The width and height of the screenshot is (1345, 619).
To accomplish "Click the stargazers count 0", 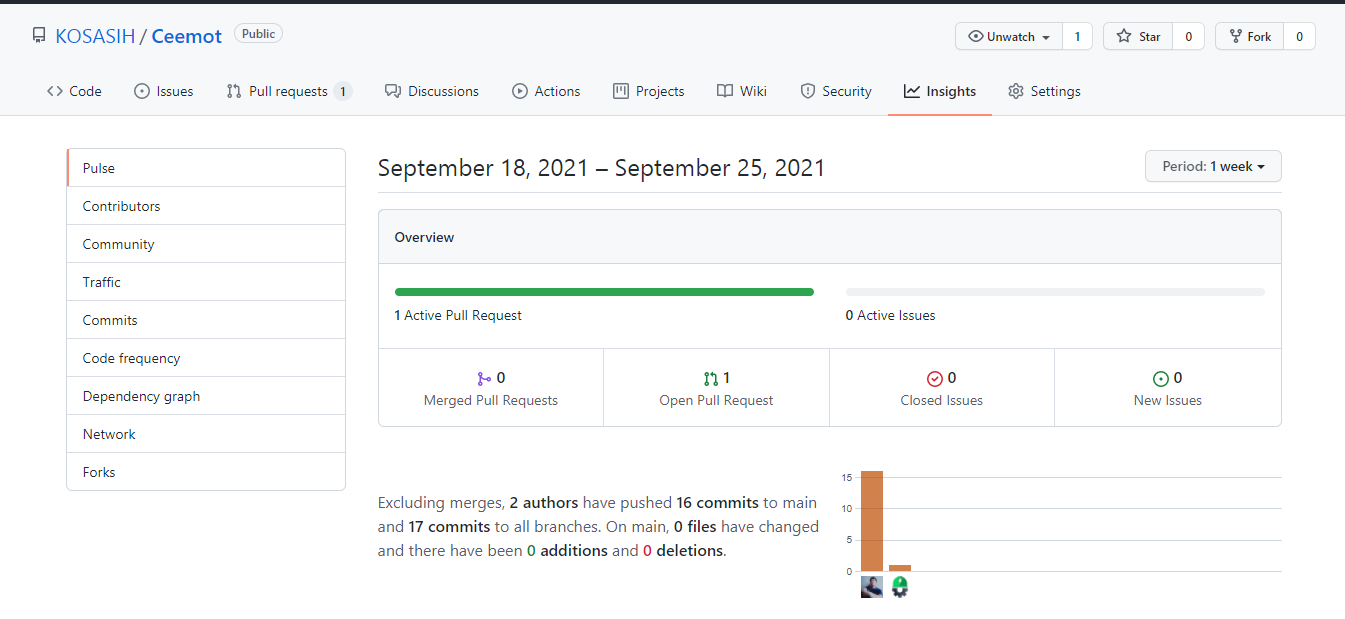I will click(1188, 37).
